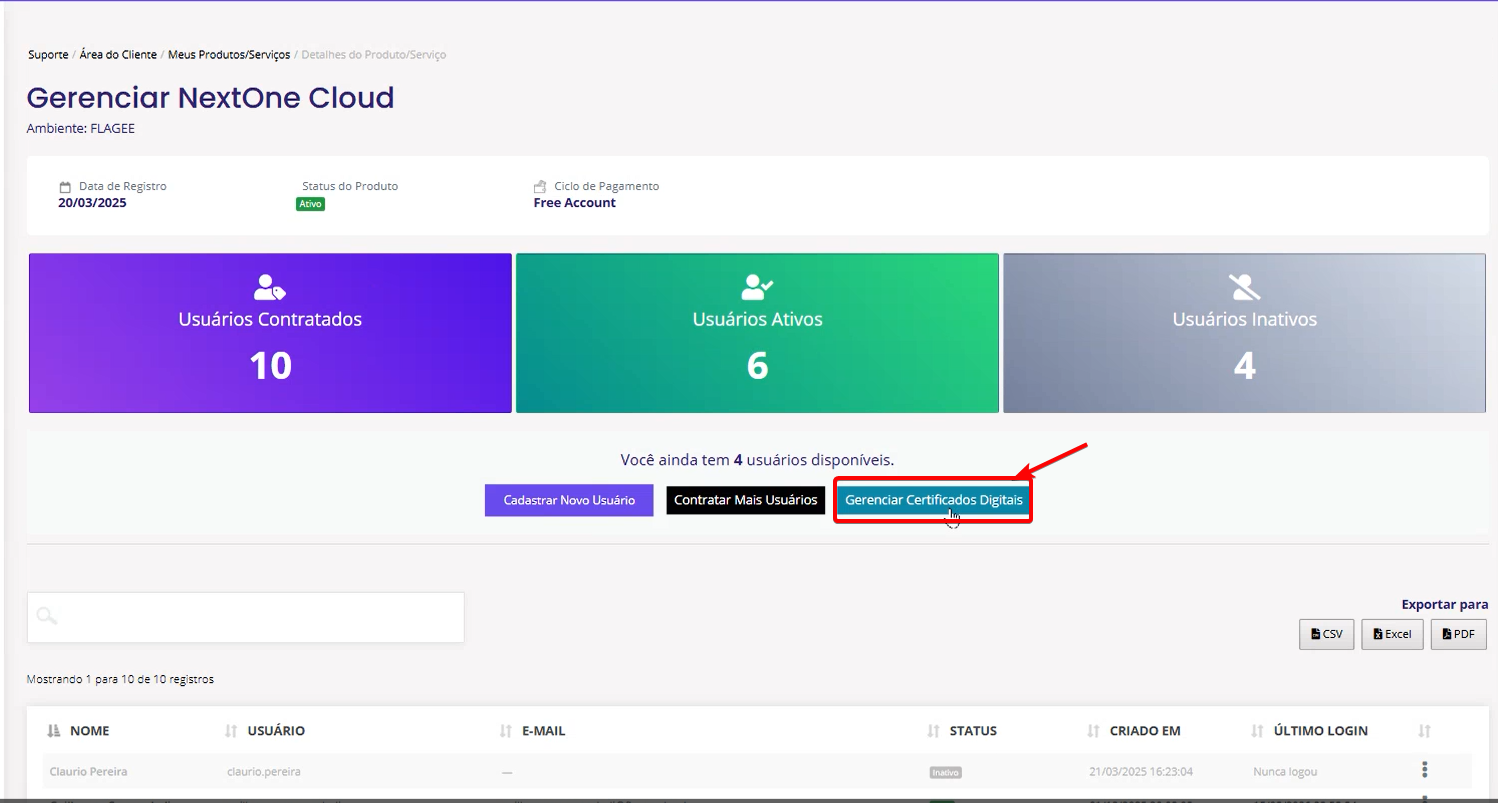The width and height of the screenshot is (1498, 803).
Task: Go to Área do Cliente breadcrumb
Action: tap(118, 55)
